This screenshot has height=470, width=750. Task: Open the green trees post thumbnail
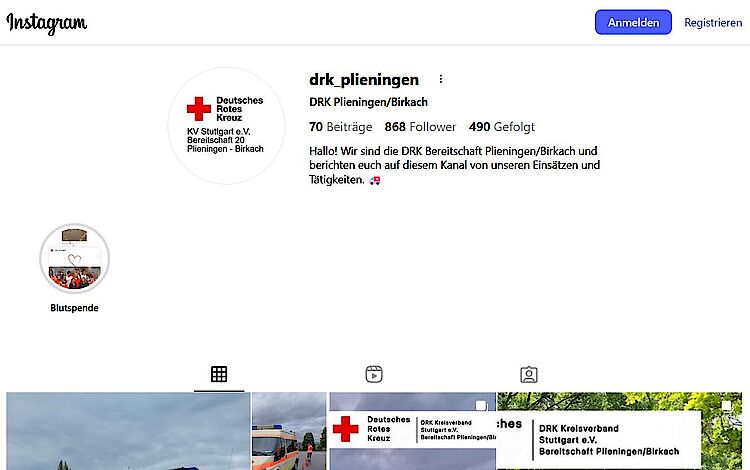coord(619,431)
